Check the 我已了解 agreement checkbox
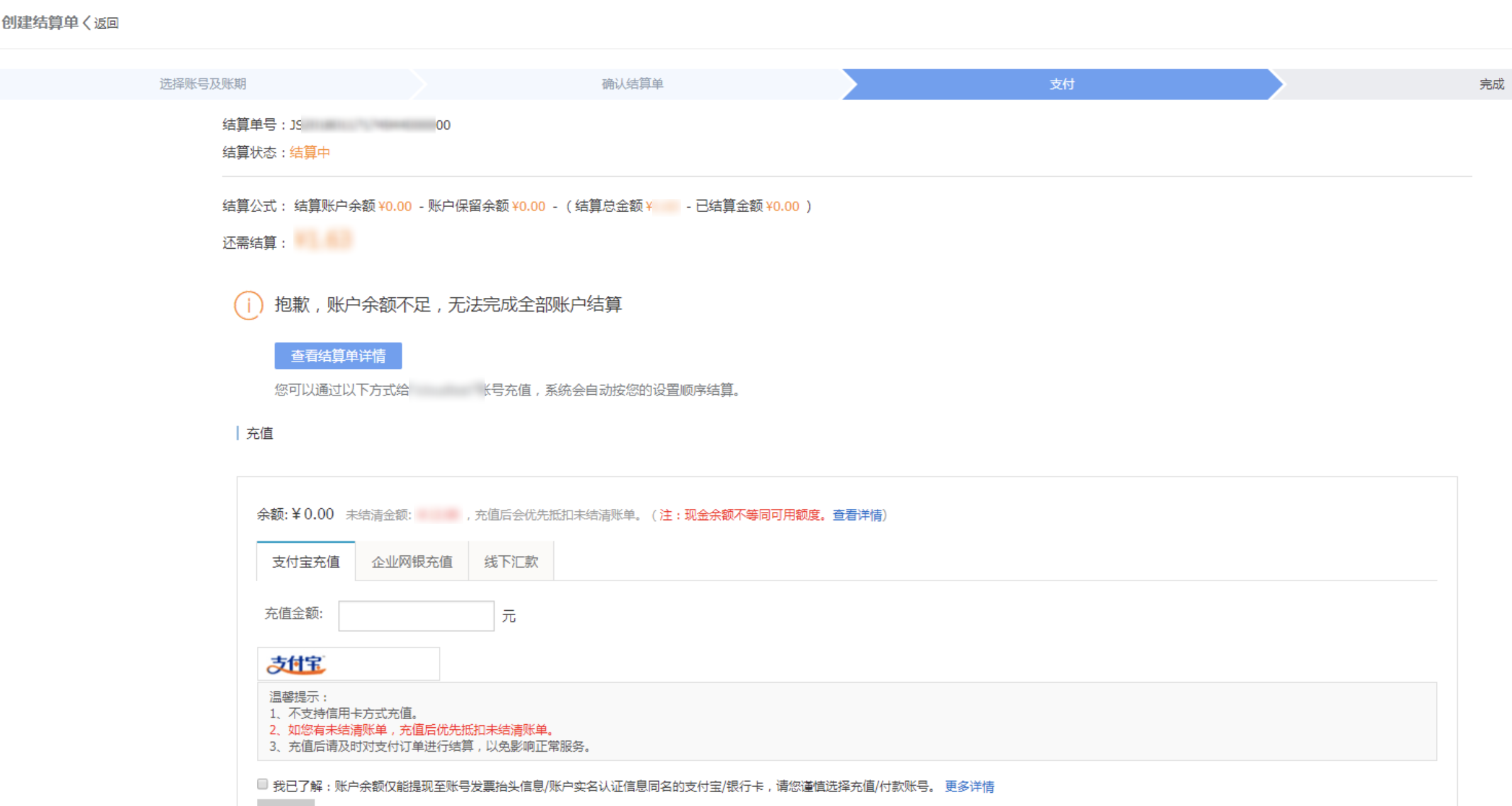 pyautogui.click(x=262, y=784)
